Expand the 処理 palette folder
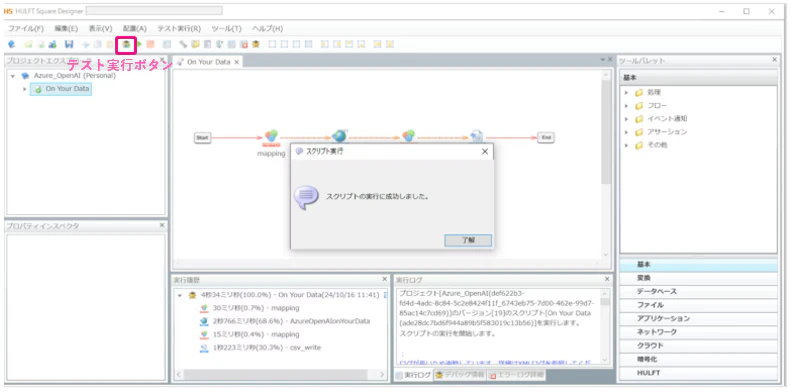The width and height of the screenshot is (793, 392). tap(627, 93)
